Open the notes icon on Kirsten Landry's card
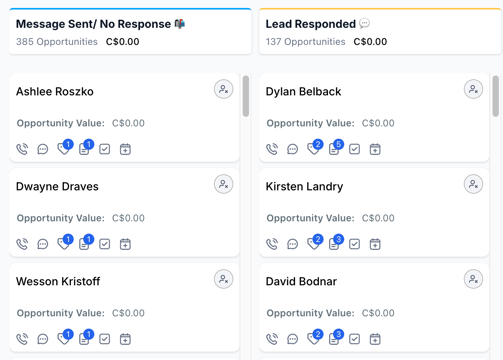503x360 pixels. pos(334,244)
